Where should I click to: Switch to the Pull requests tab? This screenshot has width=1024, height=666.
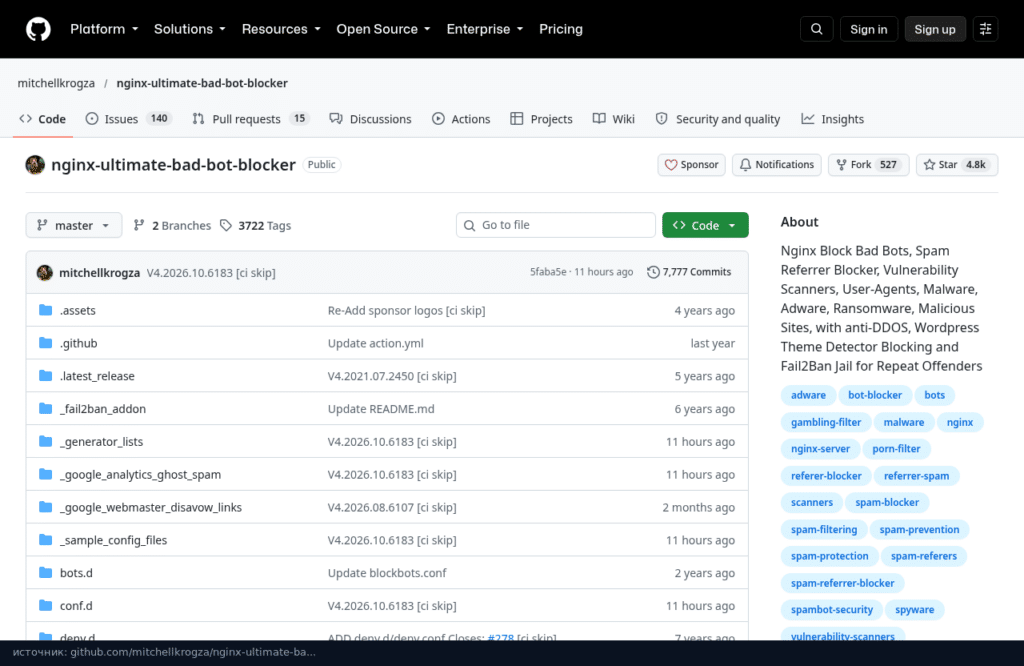[x=250, y=119]
